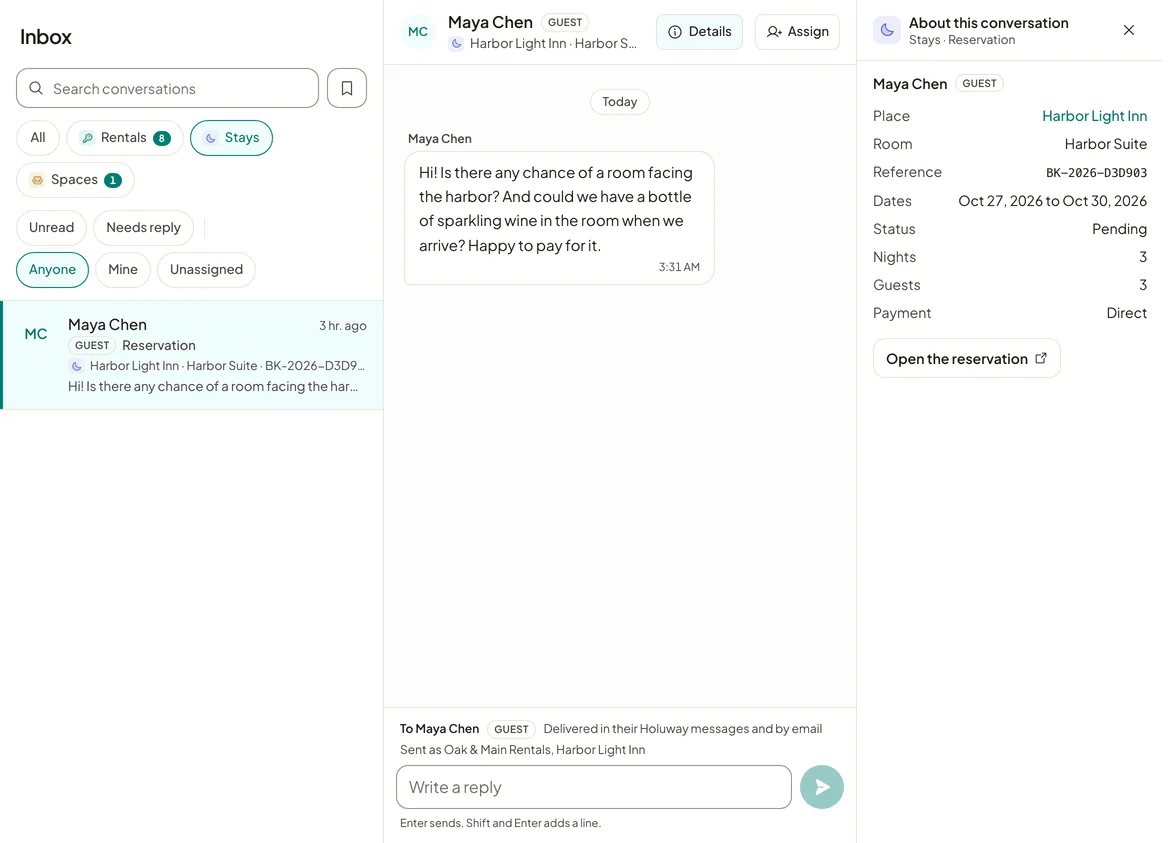Click the search magnifier icon
The image size is (1176, 843).
[x=36, y=88]
